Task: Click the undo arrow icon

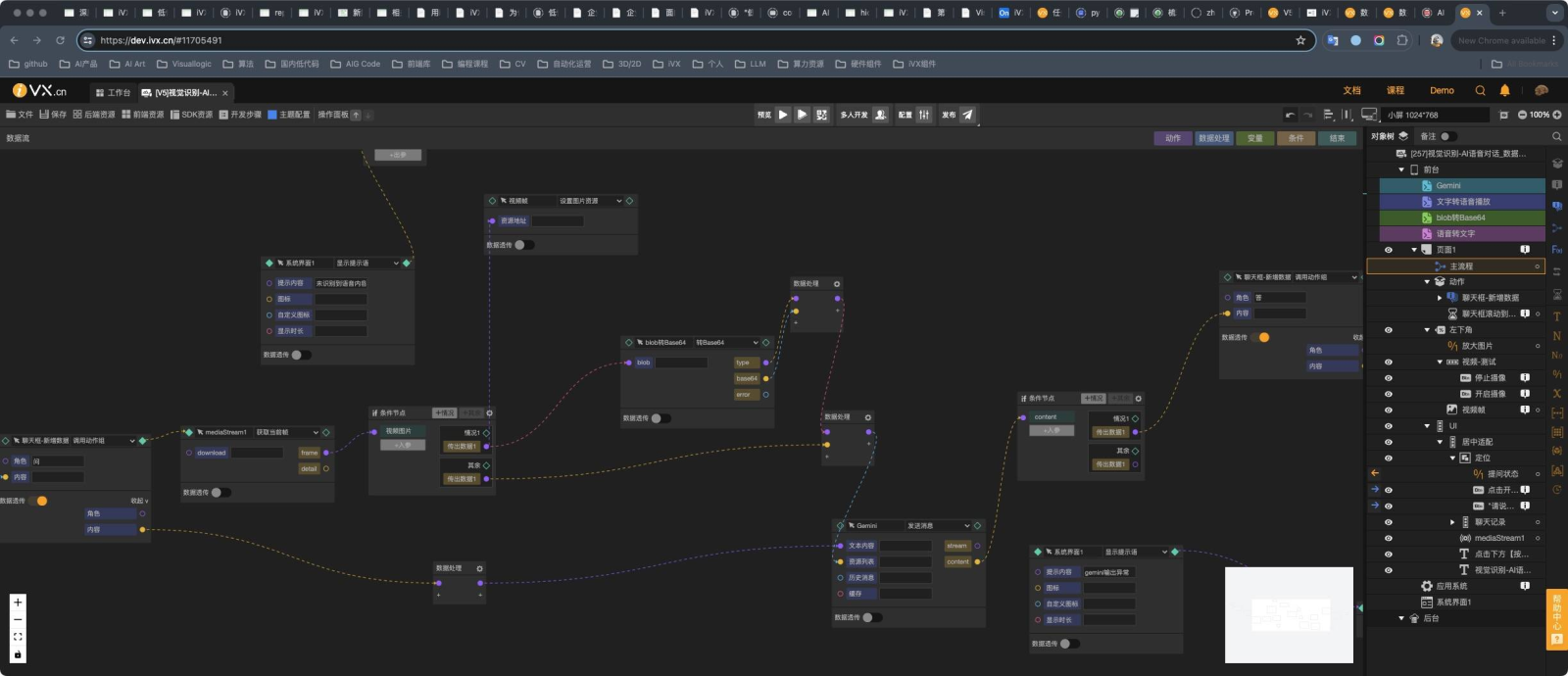Action: (1290, 115)
